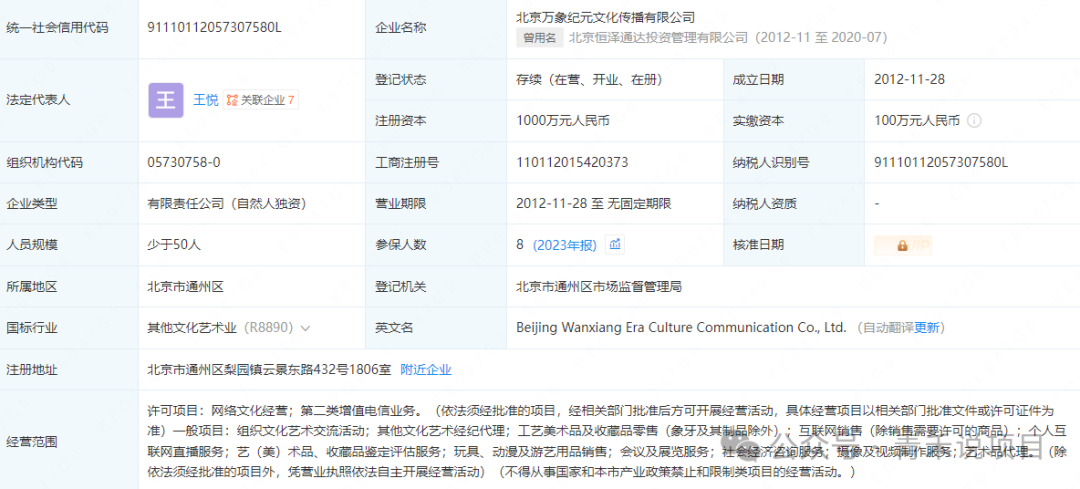The height and width of the screenshot is (489, 1080).
Task: Select status text 存续（在营、开业、在册）
Action: coord(589,80)
